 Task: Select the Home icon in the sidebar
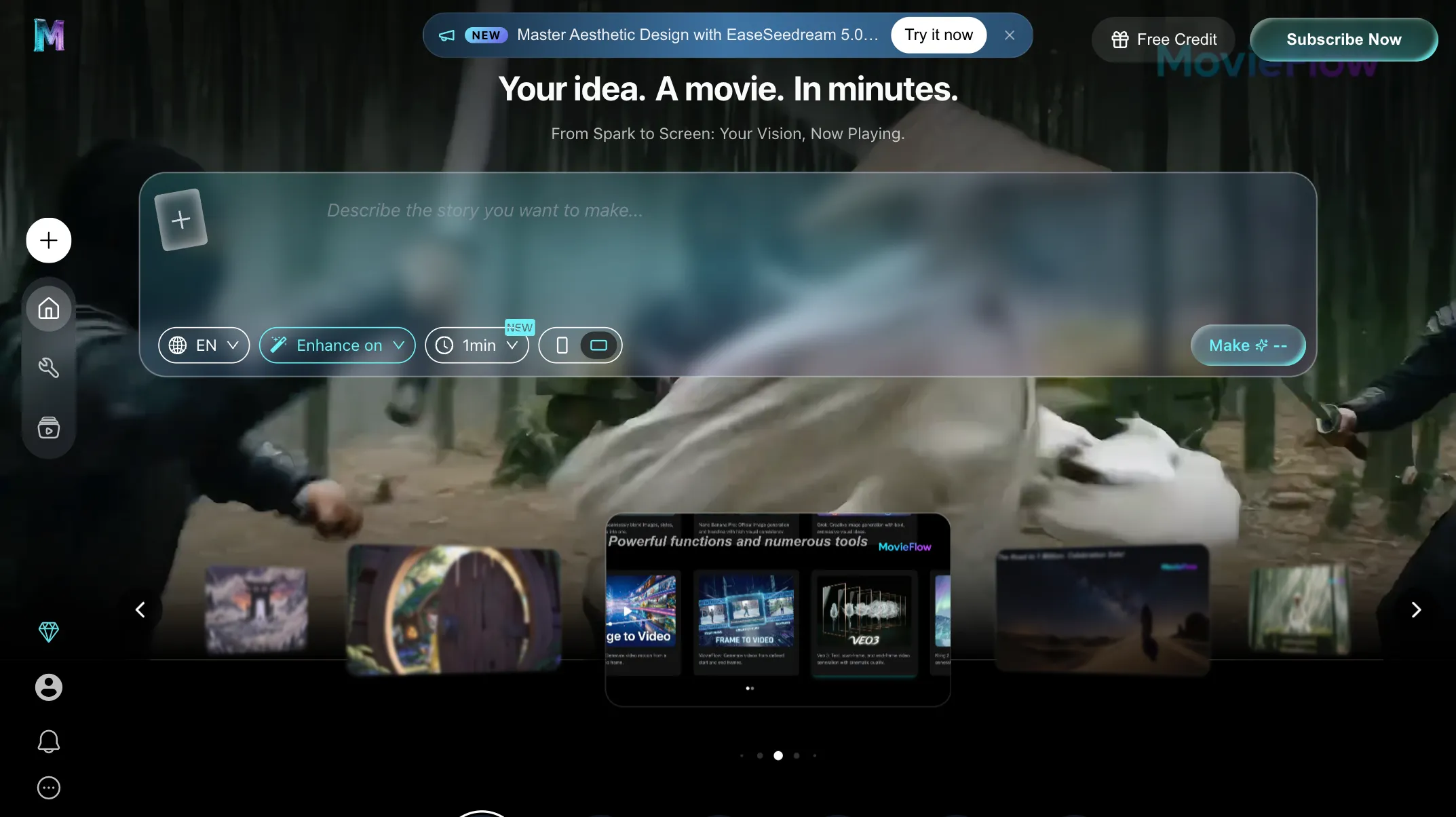pos(48,308)
